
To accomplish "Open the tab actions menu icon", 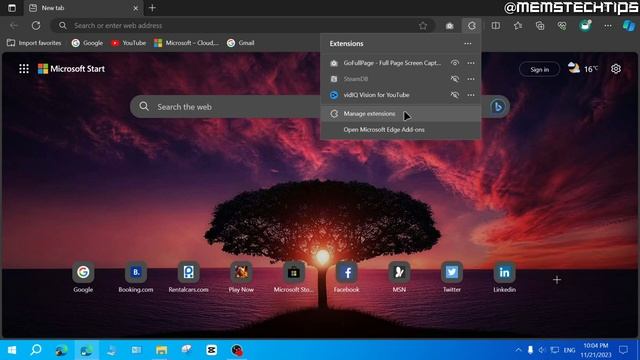I will click(12, 8).
